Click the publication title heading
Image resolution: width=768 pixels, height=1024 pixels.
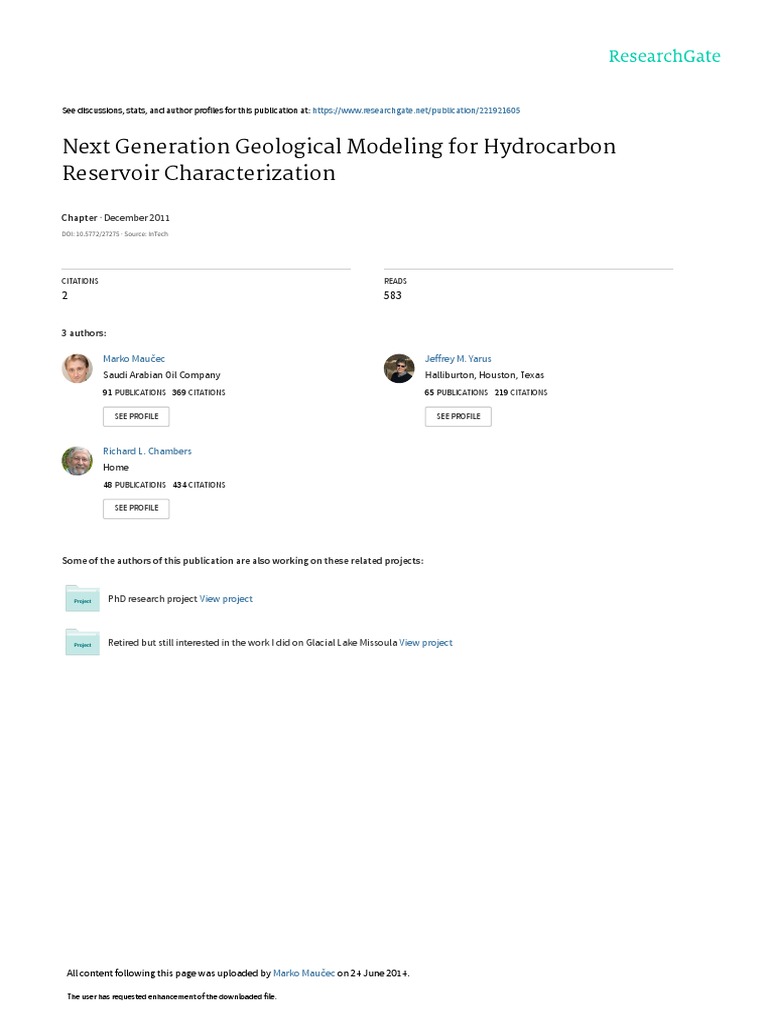(x=339, y=159)
